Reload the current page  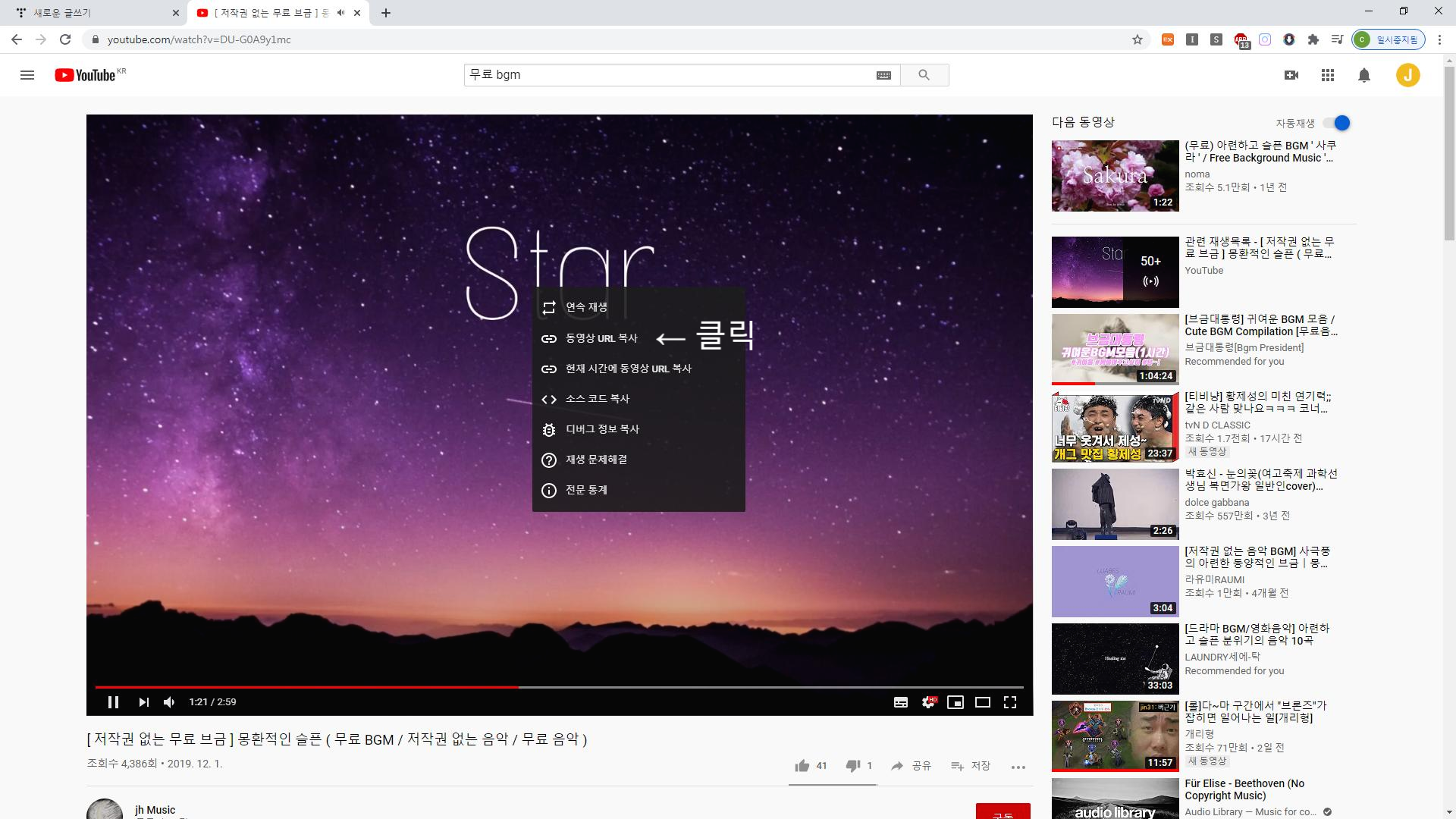65,39
